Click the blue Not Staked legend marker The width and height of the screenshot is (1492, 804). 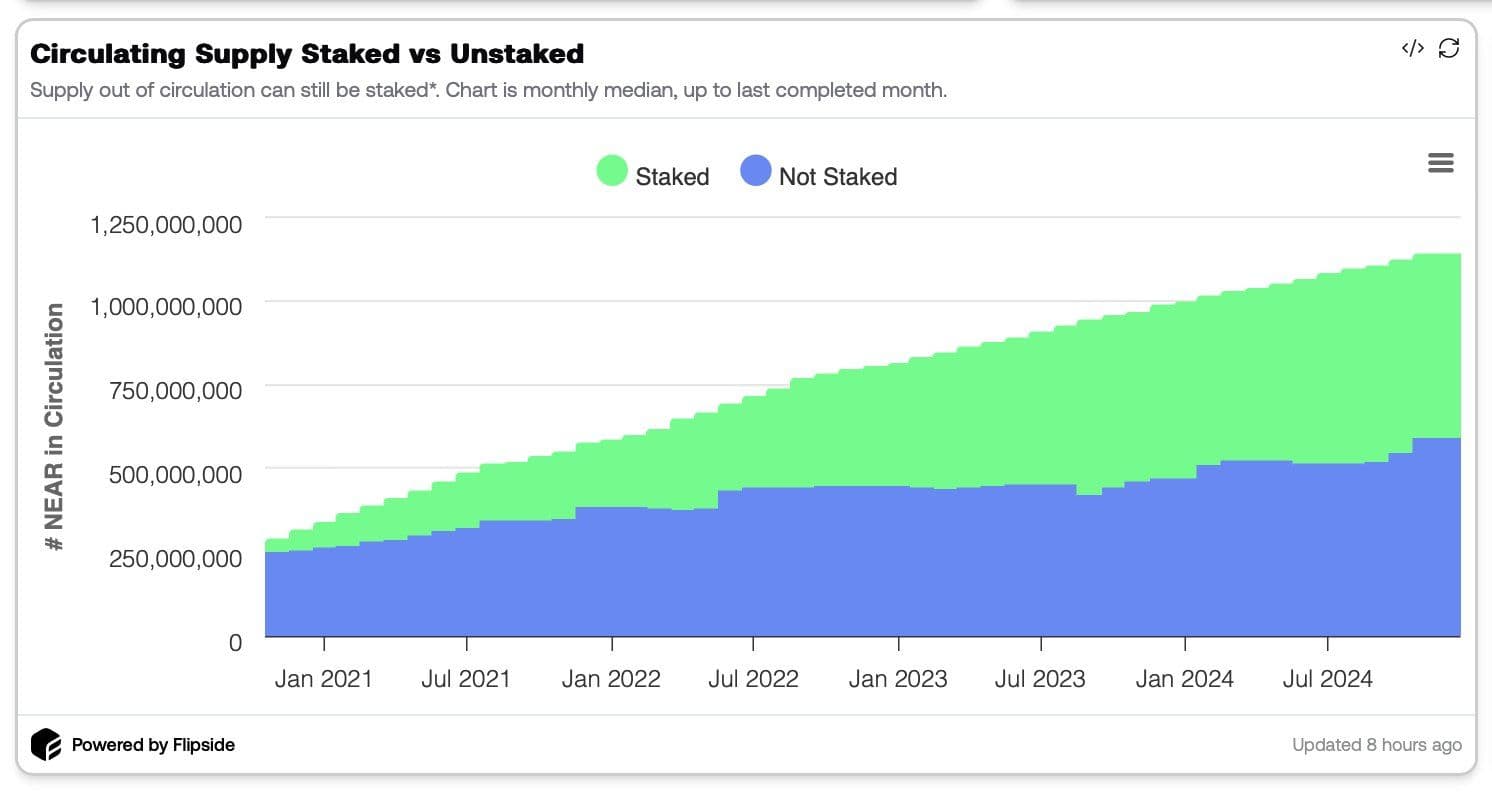pyautogui.click(x=755, y=170)
